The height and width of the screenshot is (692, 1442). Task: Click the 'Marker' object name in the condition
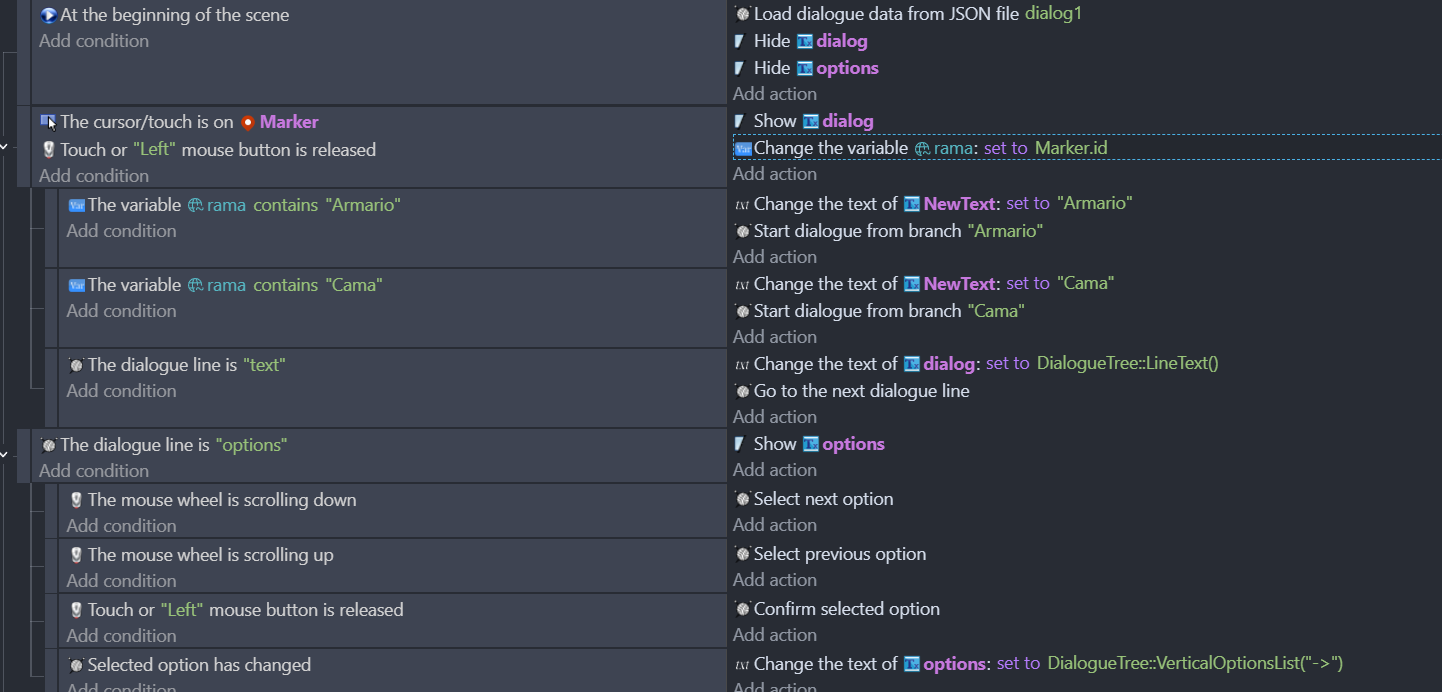click(289, 122)
